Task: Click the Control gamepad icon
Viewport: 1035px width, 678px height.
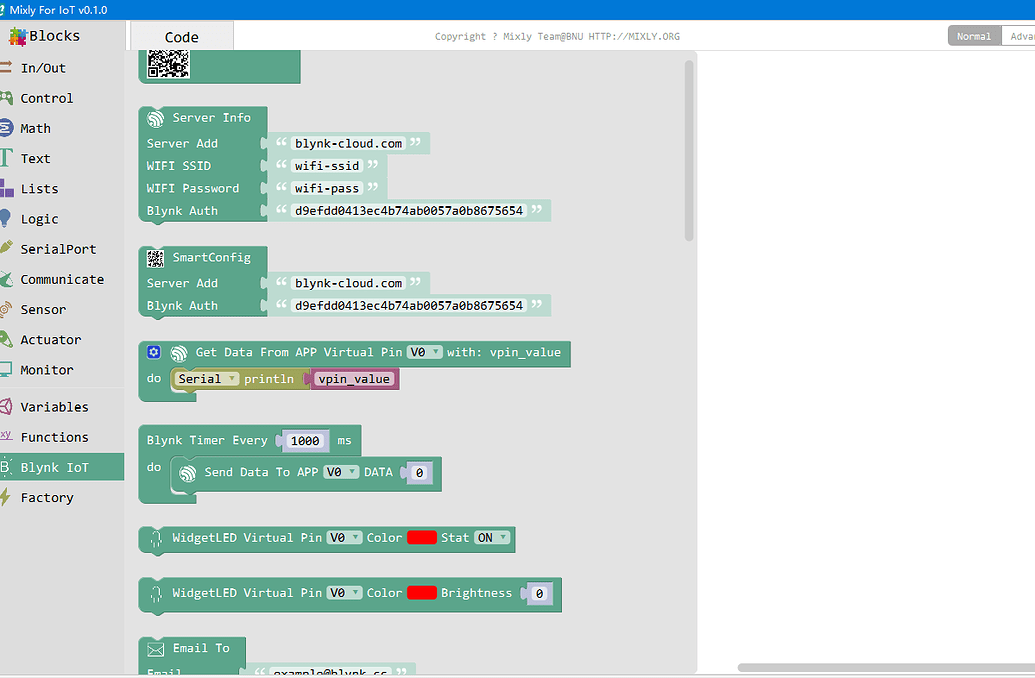Action: [6, 98]
